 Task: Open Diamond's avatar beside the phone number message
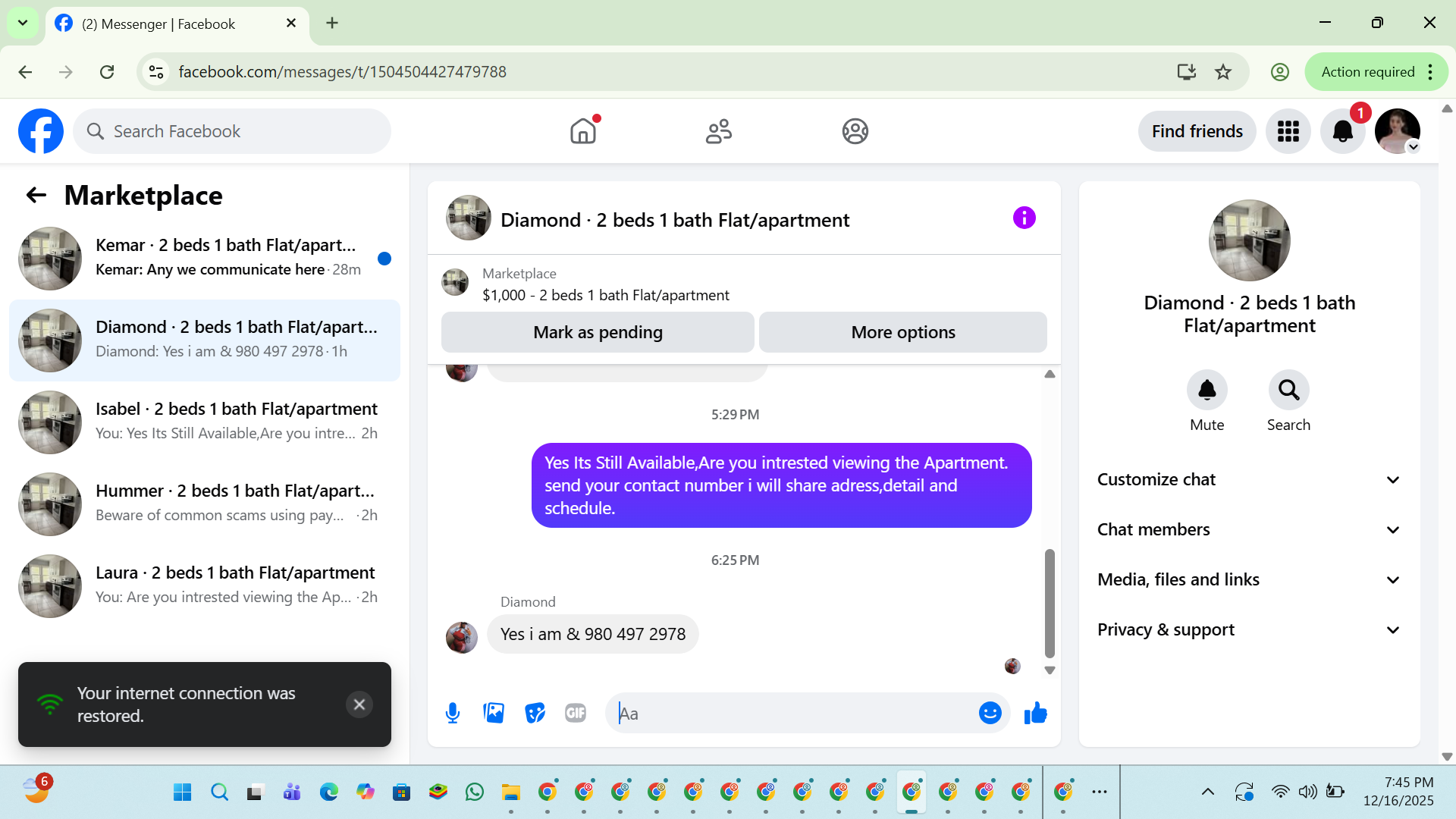(x=461, y=638)
